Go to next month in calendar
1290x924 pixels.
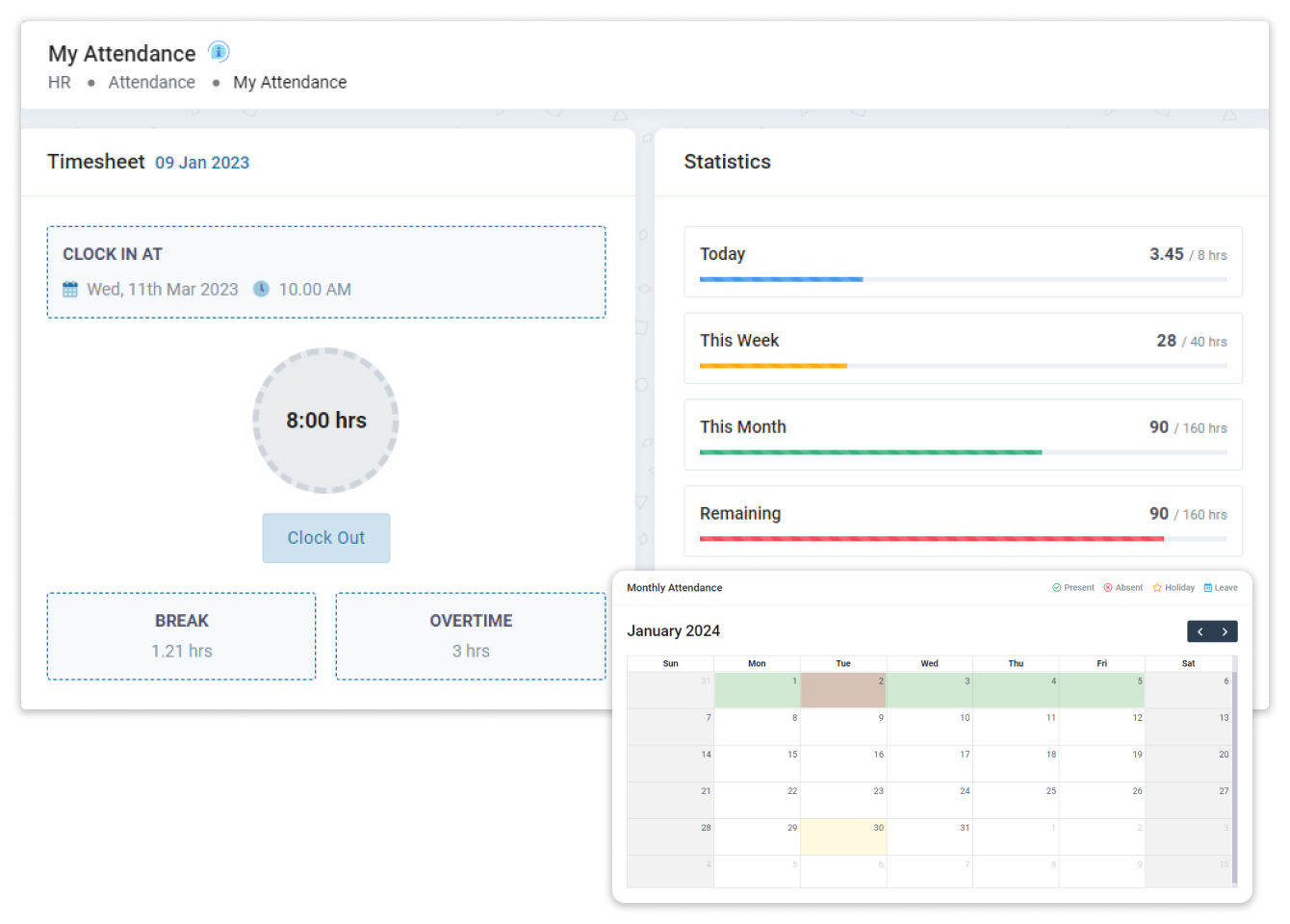[1225, 631]
